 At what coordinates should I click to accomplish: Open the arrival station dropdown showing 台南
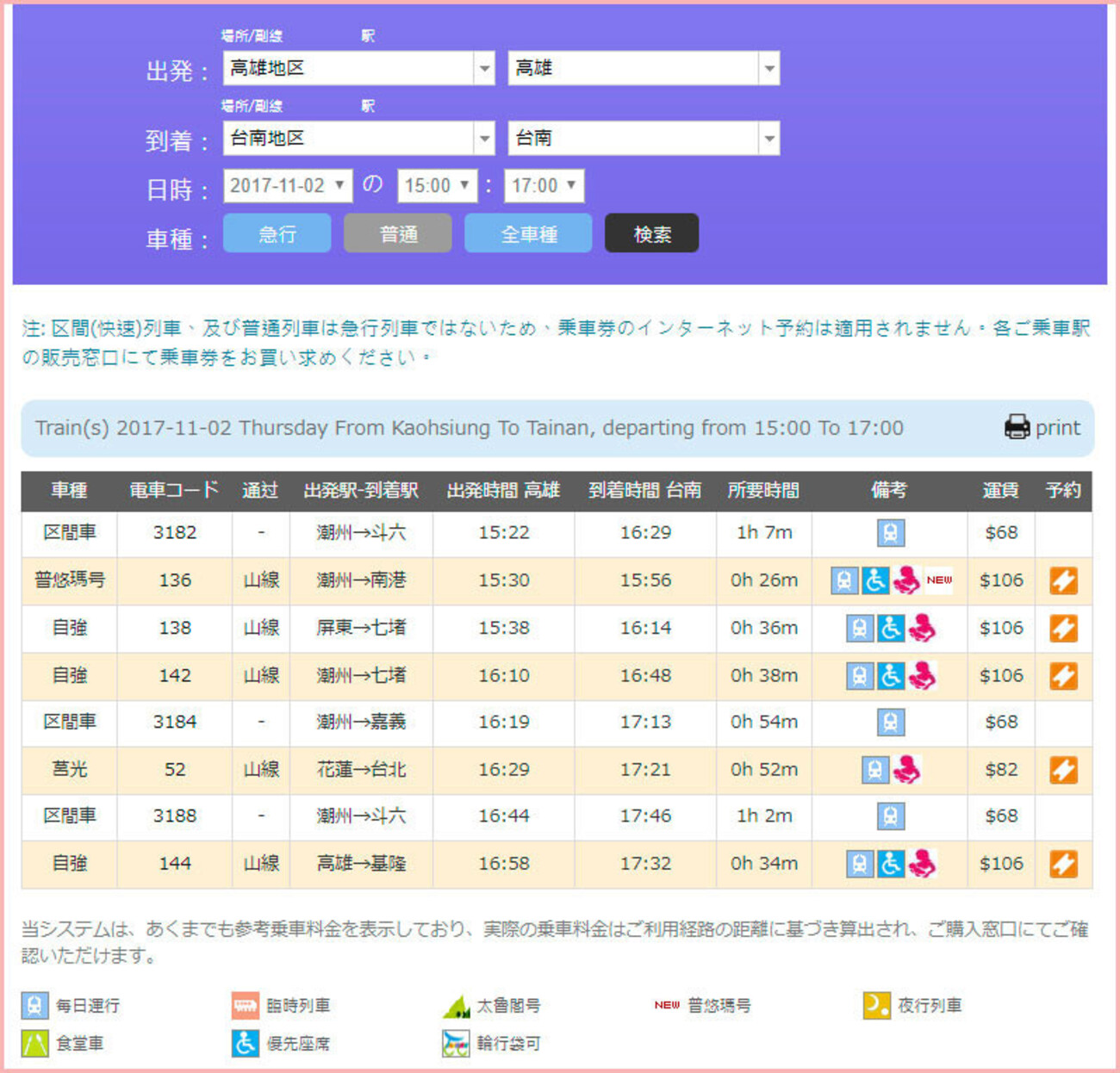click(644, 138)
